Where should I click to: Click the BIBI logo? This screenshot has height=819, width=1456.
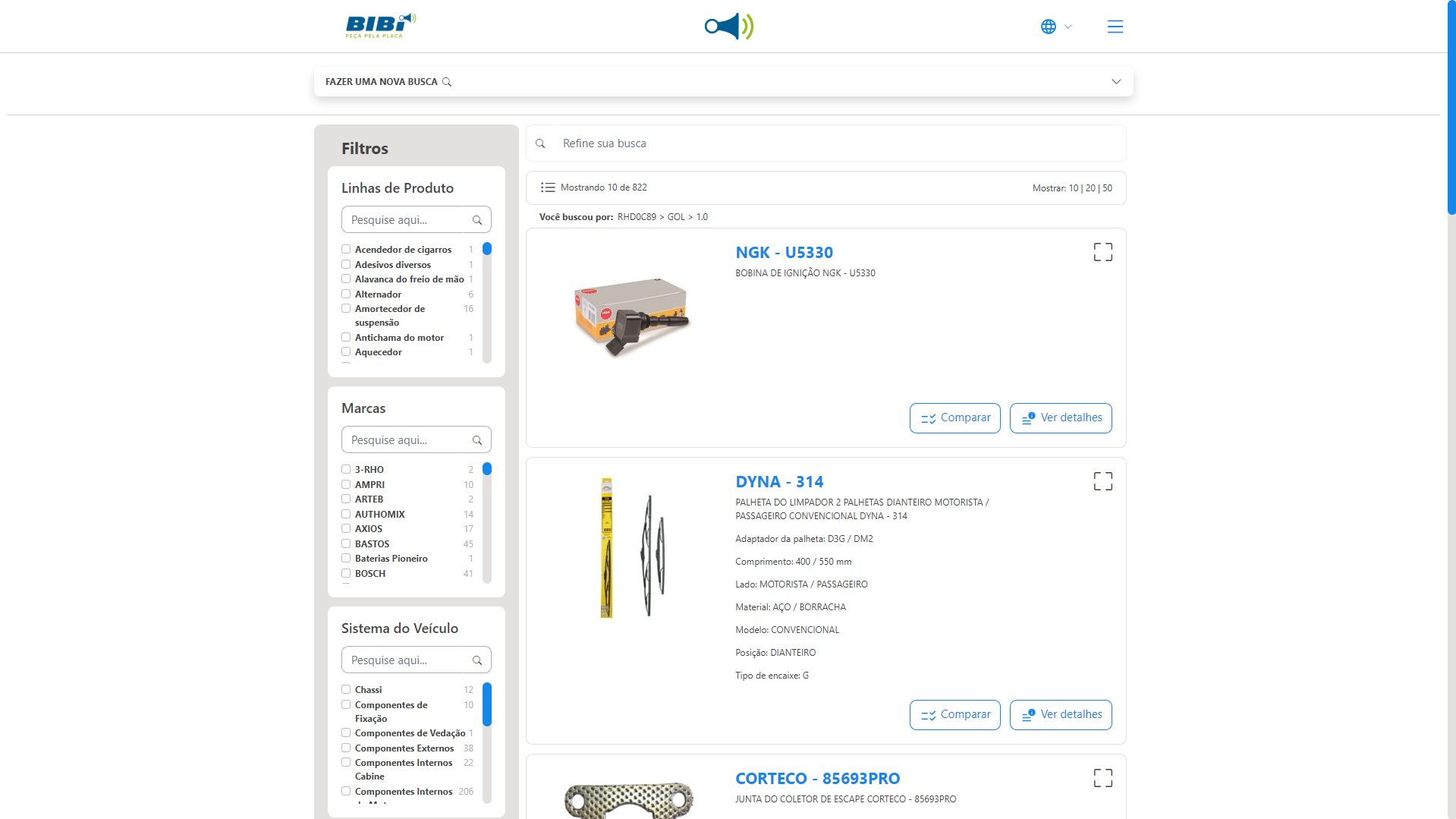tap(381, 26)
